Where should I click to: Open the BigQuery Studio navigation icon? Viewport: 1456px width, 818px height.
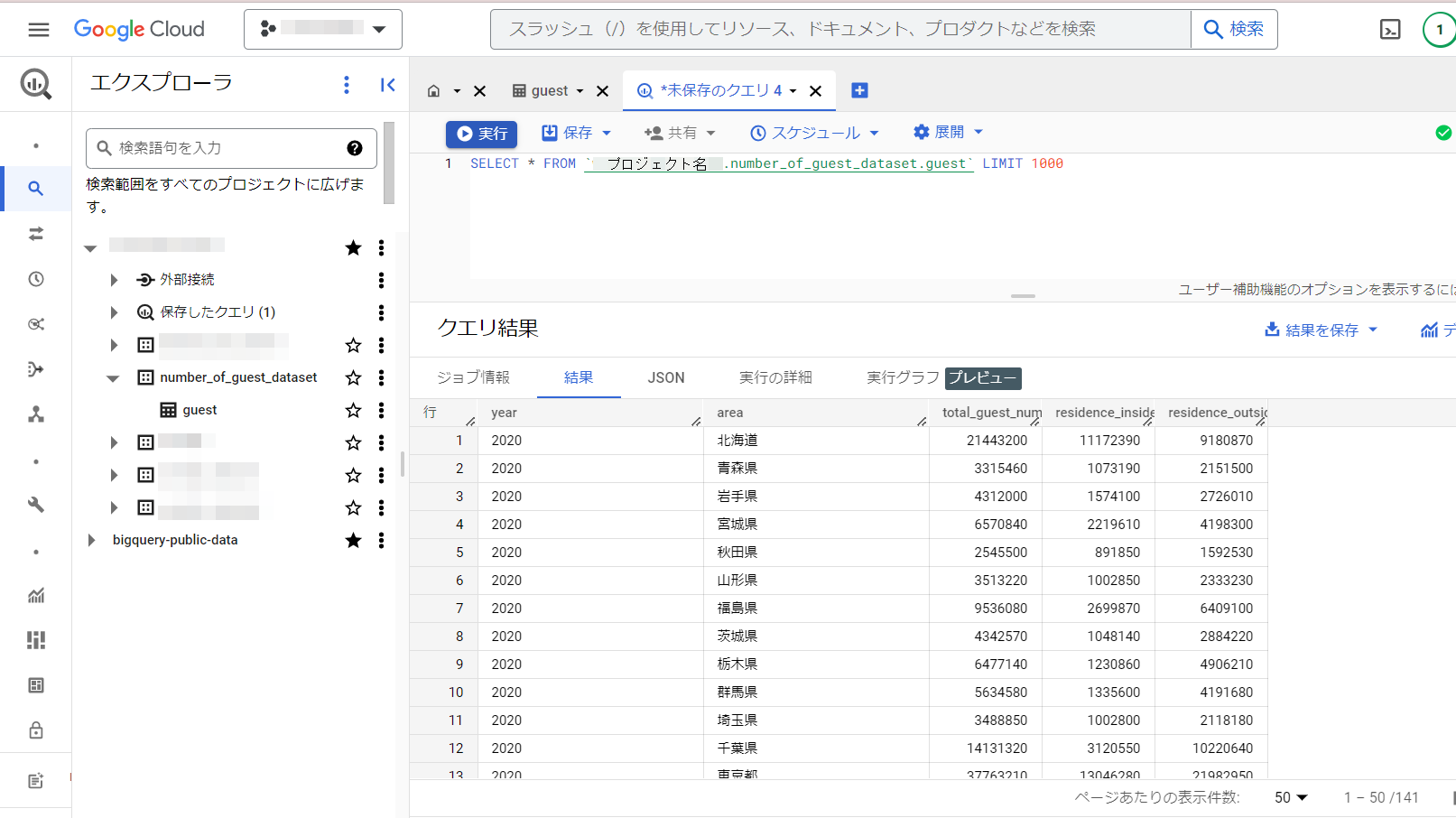click(x=36, y=84)
